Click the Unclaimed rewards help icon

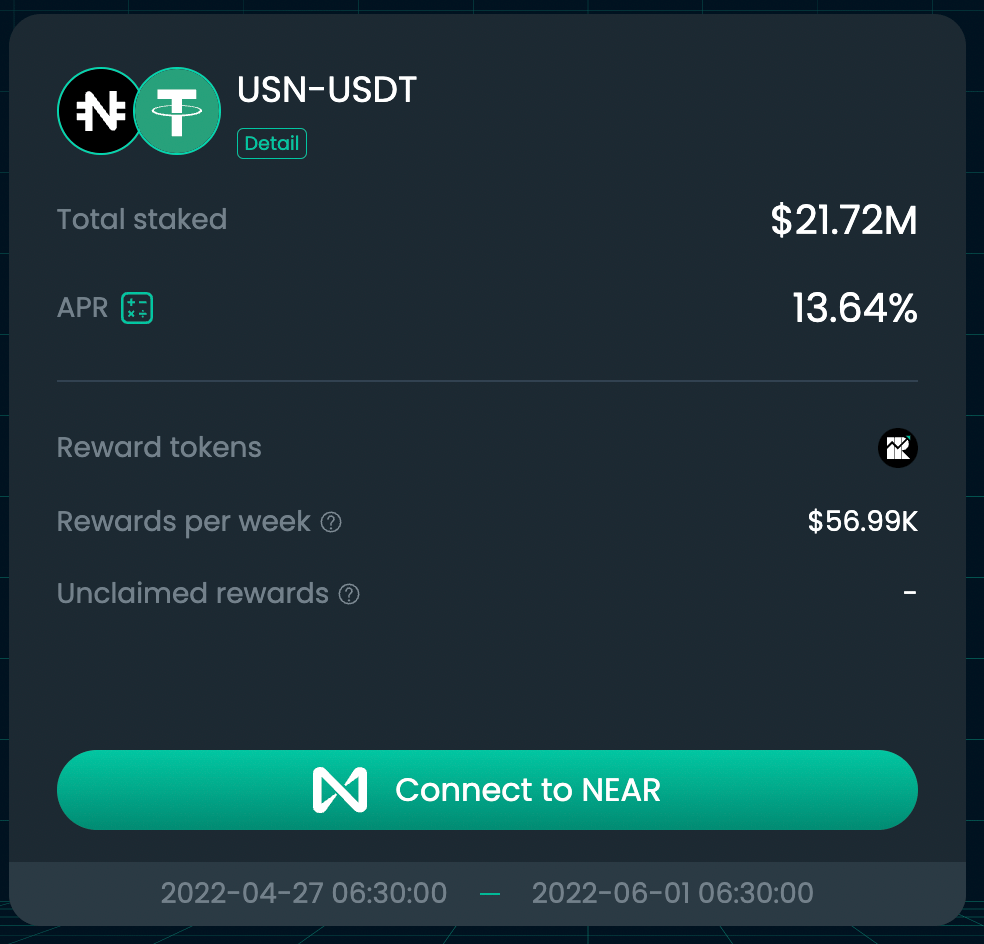[349, 594]
